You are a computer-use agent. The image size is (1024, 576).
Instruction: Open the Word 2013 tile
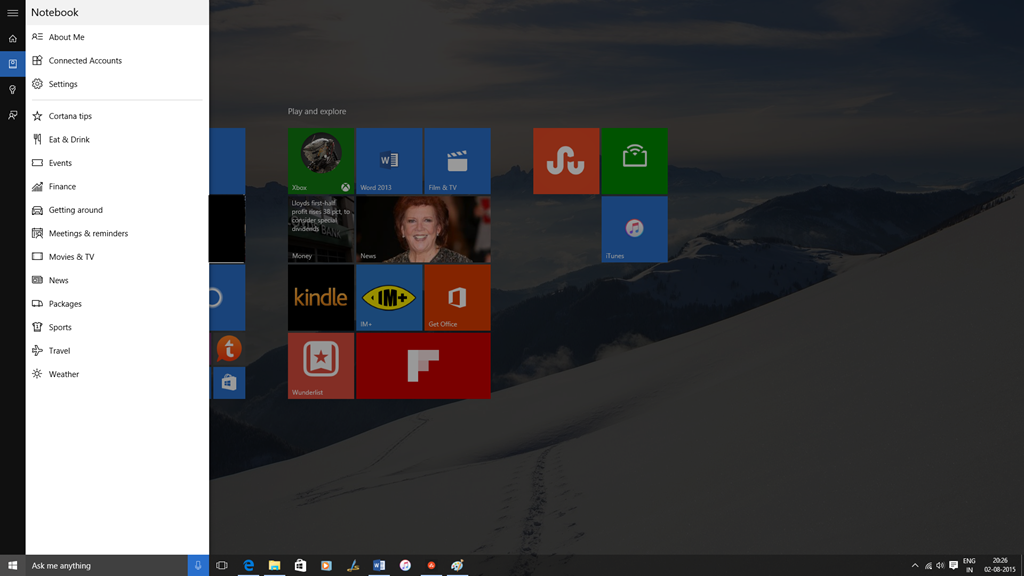[389, 161]
